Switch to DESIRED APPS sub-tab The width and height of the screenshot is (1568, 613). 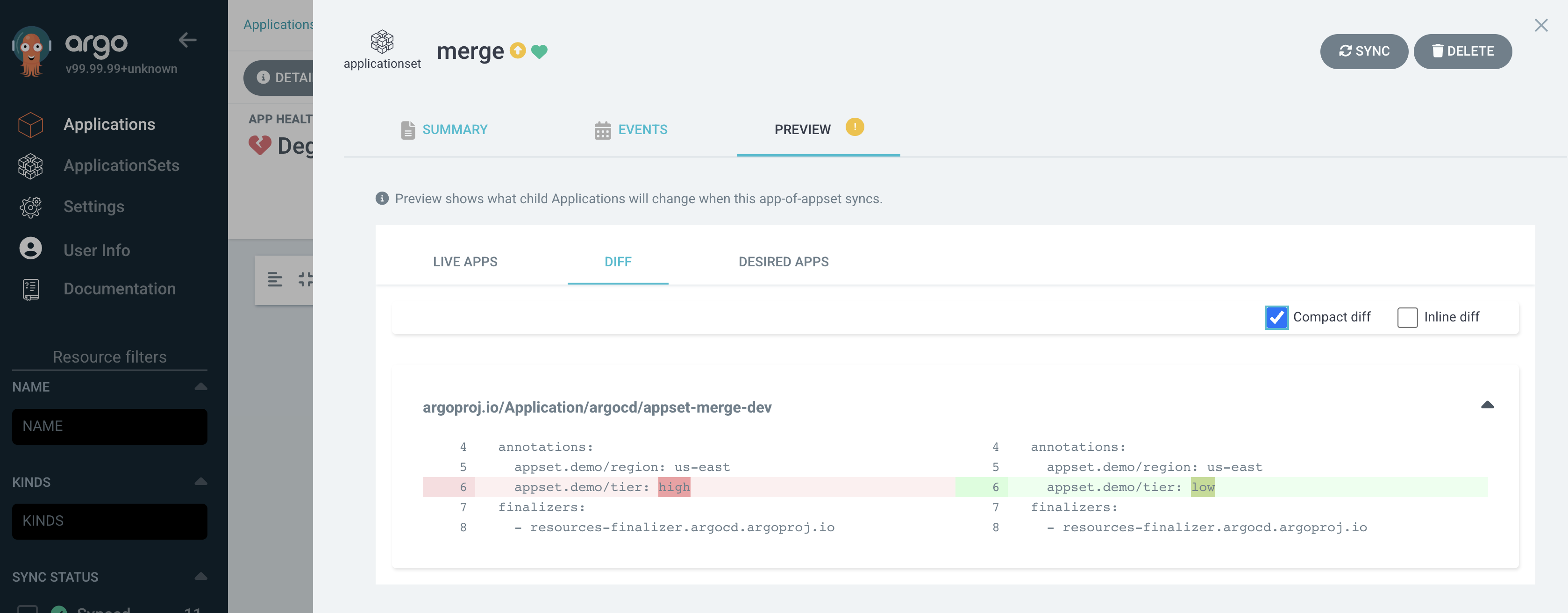[784, 262]
